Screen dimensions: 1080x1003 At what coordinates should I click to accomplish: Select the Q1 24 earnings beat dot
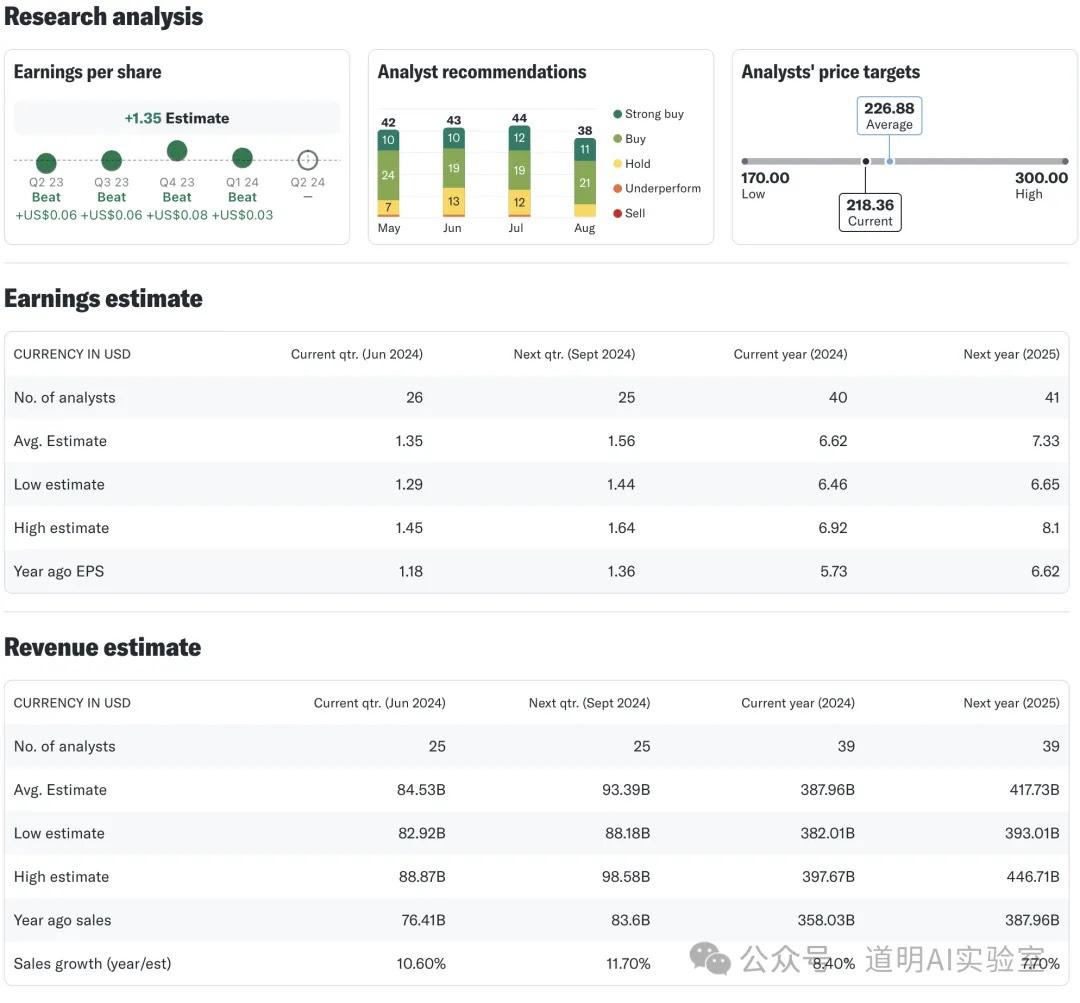click(242, 158)
